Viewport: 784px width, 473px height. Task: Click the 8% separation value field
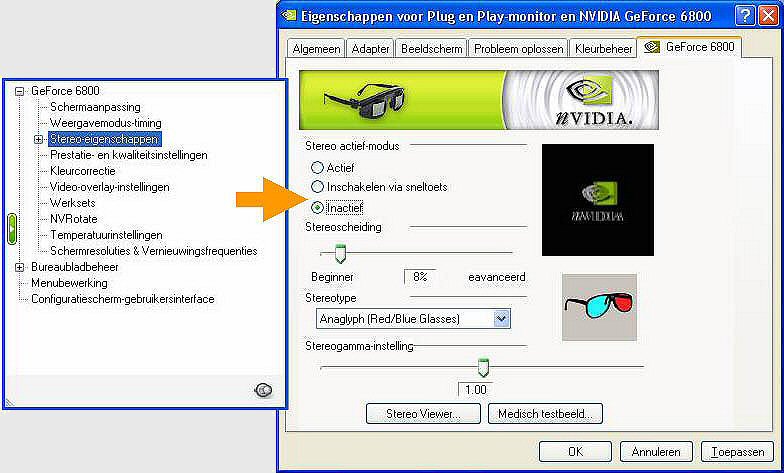420,276
